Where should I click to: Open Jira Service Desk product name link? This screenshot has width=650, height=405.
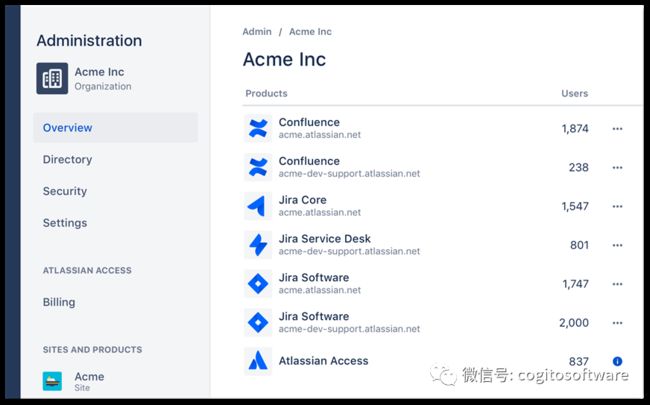[325, 239]
